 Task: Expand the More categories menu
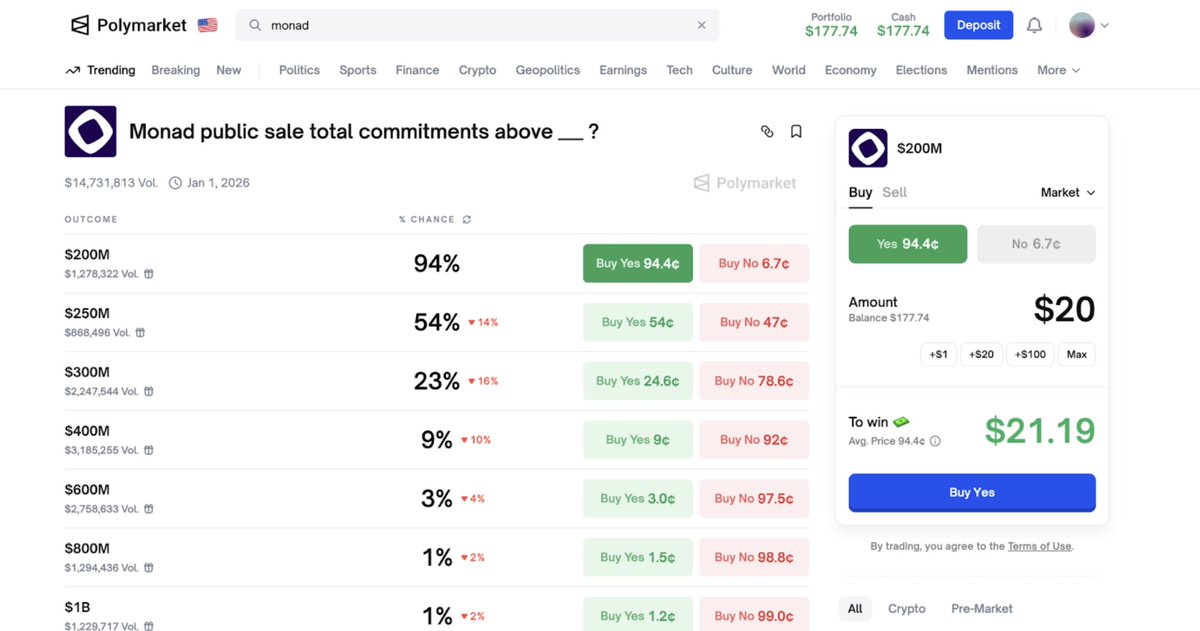tap(1058, 70)
